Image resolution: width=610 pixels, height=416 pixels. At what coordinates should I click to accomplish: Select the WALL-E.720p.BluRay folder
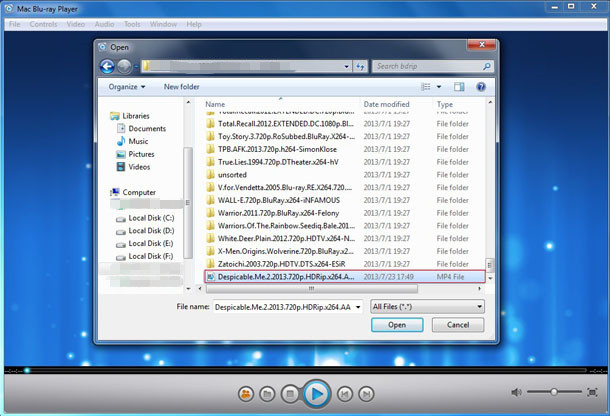click(x=279, y=200)
